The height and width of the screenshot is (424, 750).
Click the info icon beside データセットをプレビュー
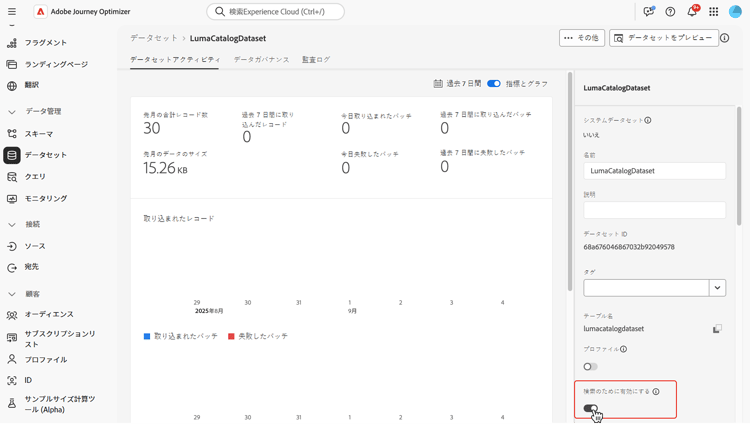(x=725, y=38)
